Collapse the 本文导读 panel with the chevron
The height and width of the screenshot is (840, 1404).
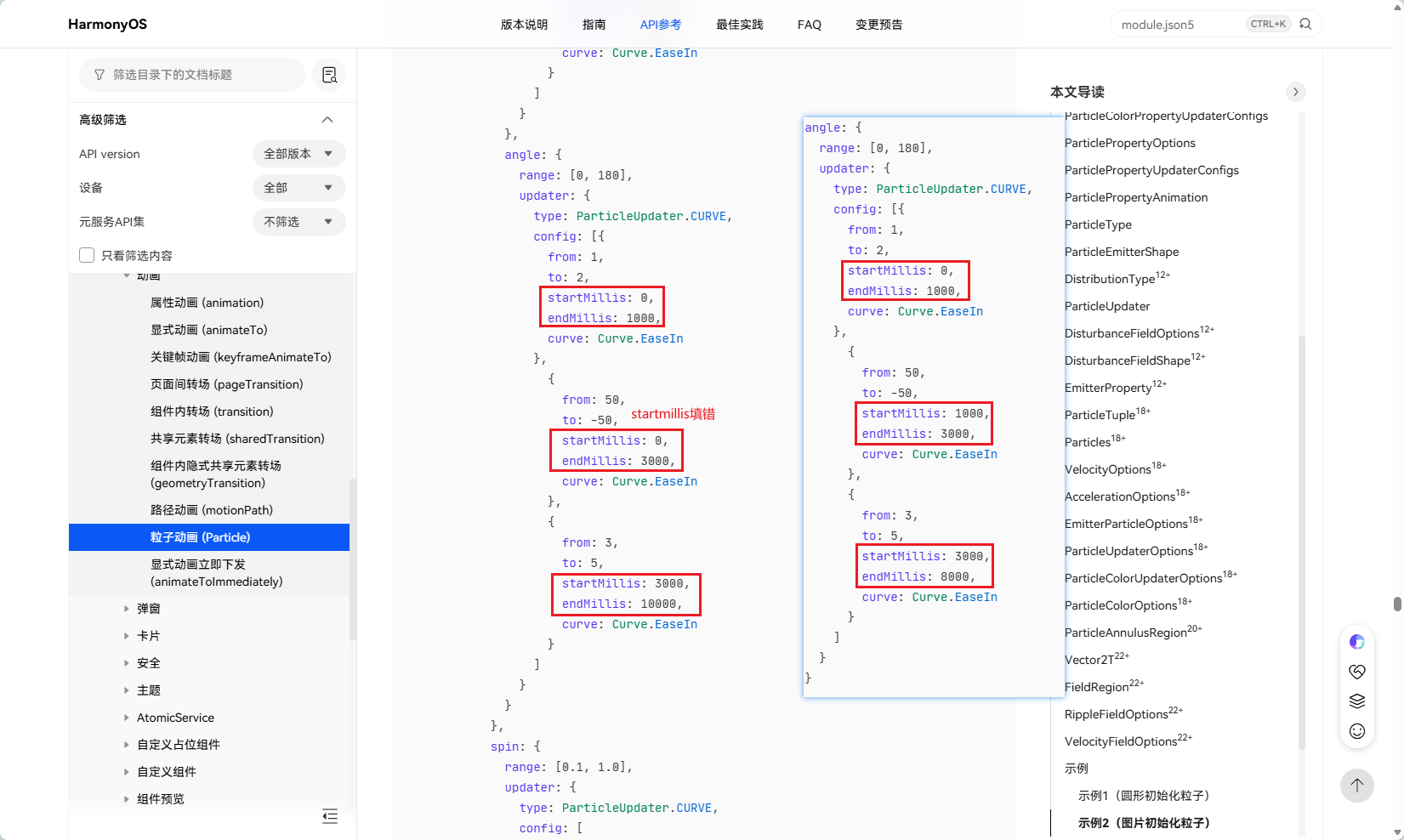point(1295,92)
